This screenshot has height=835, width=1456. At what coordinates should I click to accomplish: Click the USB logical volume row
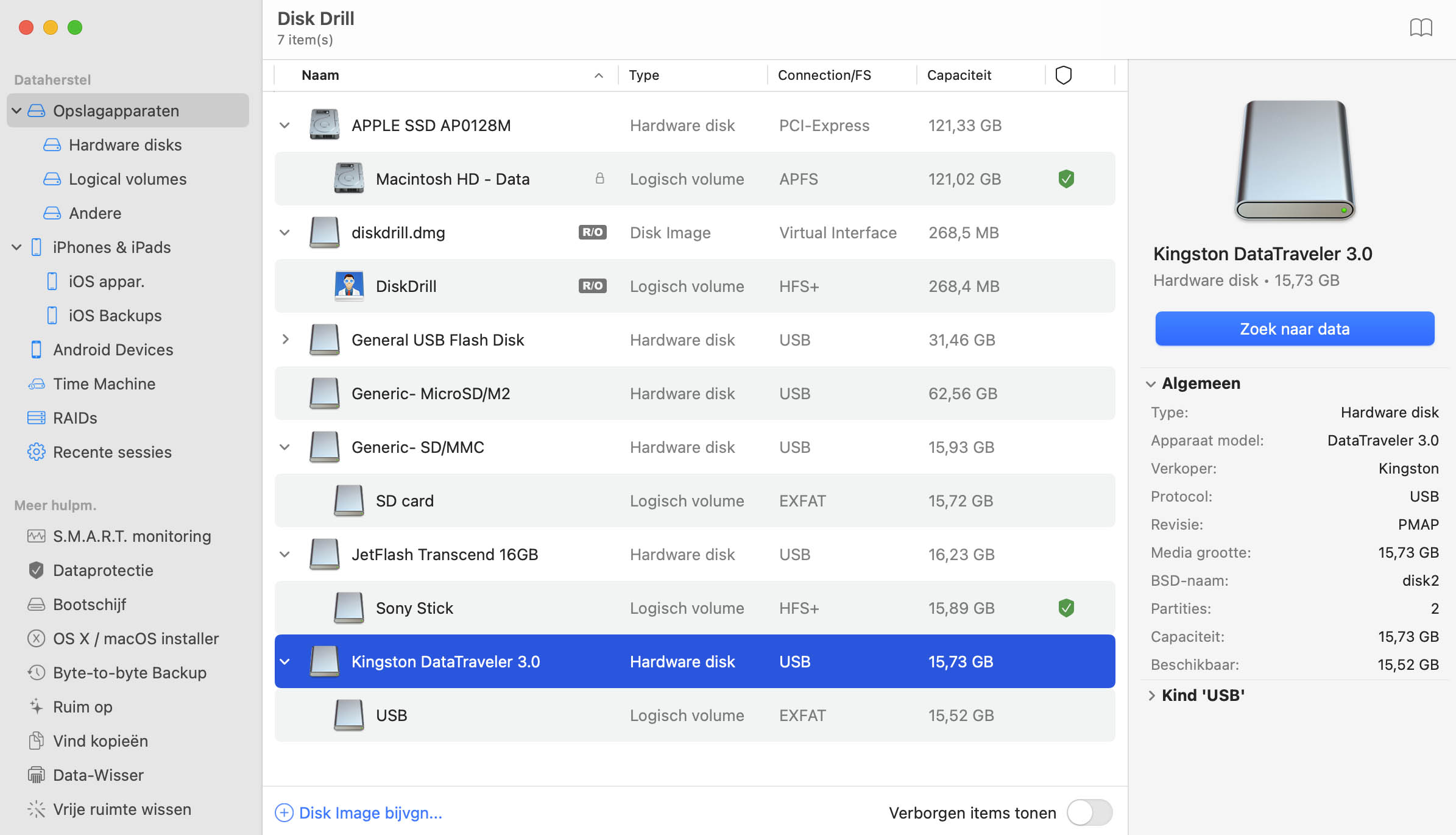click(694, 715)
